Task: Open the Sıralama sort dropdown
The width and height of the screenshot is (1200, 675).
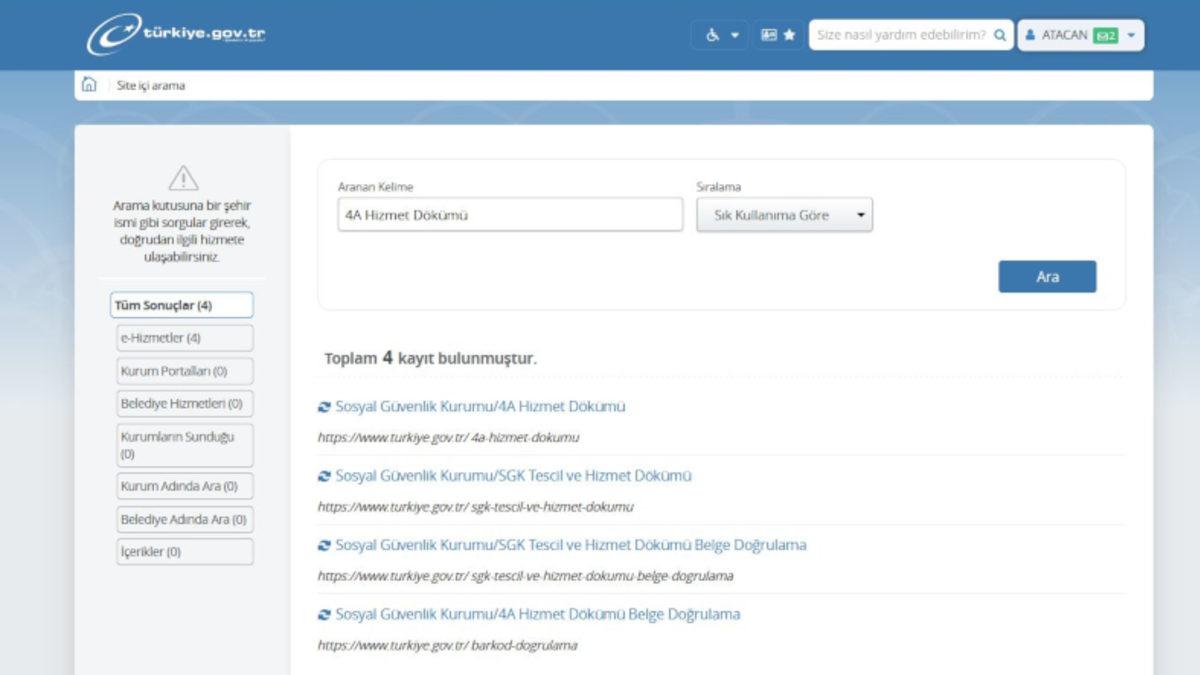Action: pyautogui.click(x=784, y=215)
